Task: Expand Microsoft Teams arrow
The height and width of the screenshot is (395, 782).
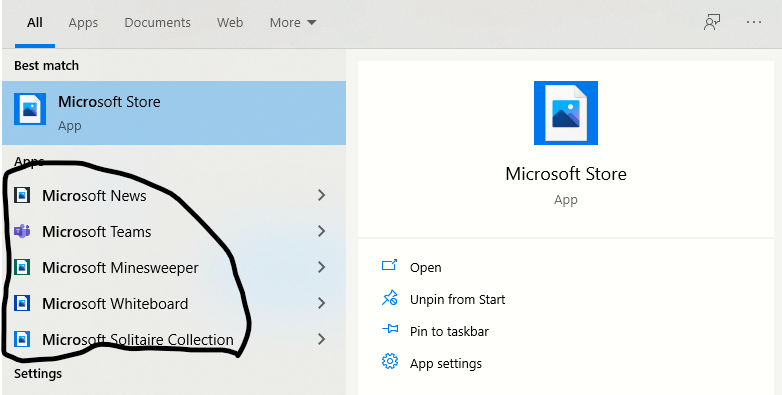Action: [322, 231]
